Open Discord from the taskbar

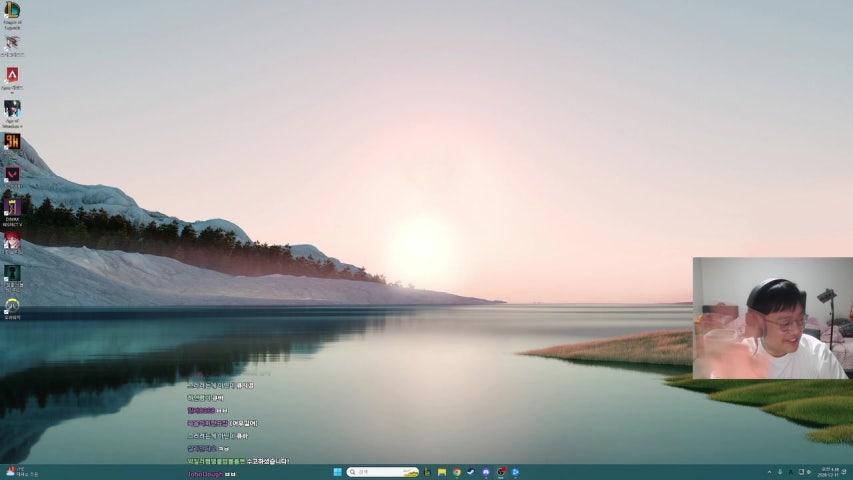(486, 472)
